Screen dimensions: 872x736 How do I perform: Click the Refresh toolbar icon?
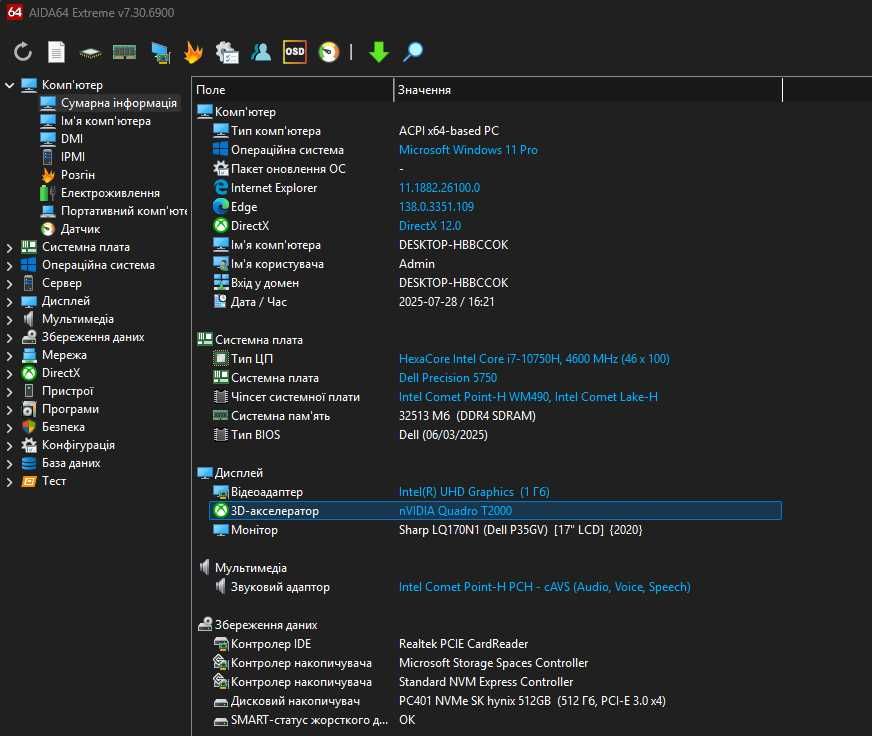coord(23,52)
